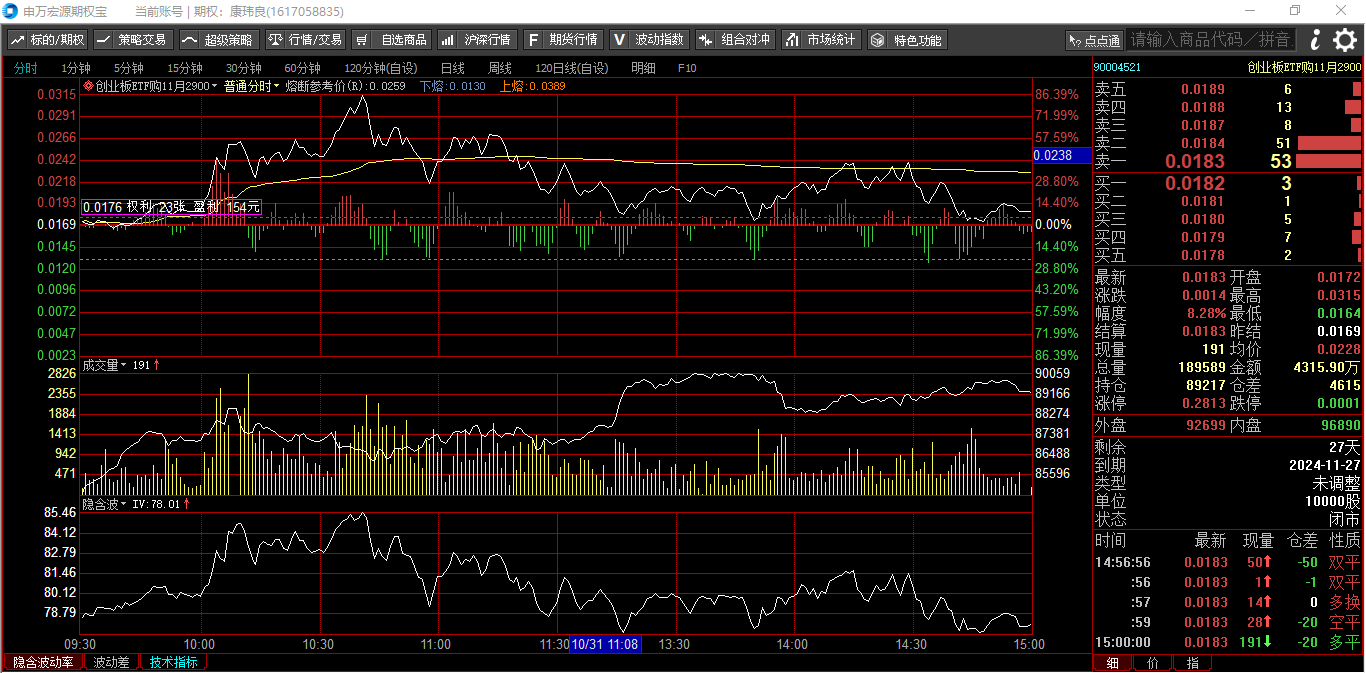
Task: Open 超级策略 super strategy
Action: [x=218, y=40]
